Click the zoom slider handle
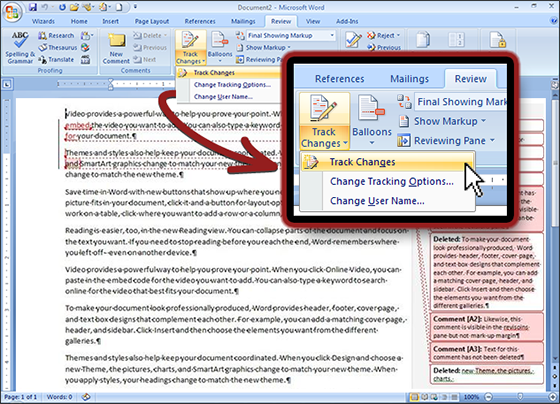 pos(520,397)
